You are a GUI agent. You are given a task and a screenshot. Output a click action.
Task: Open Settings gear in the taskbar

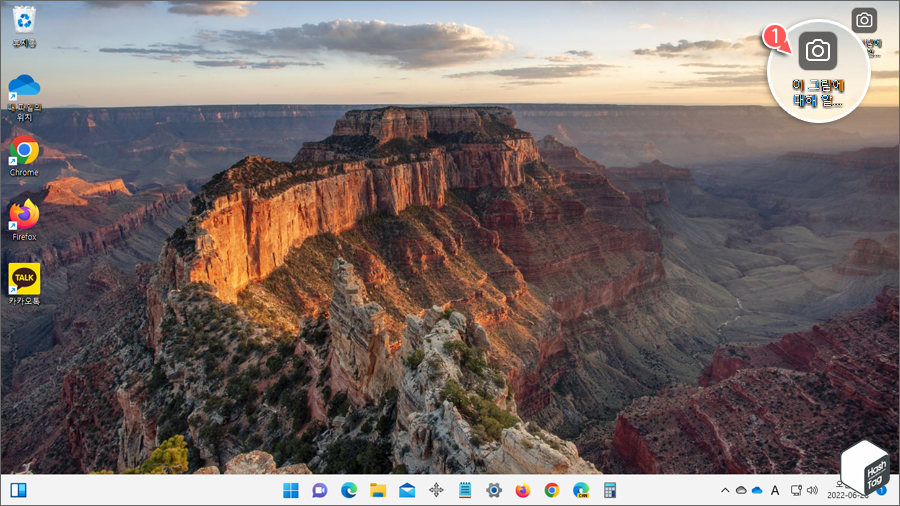pyautogui.click(x=494, y=490)
